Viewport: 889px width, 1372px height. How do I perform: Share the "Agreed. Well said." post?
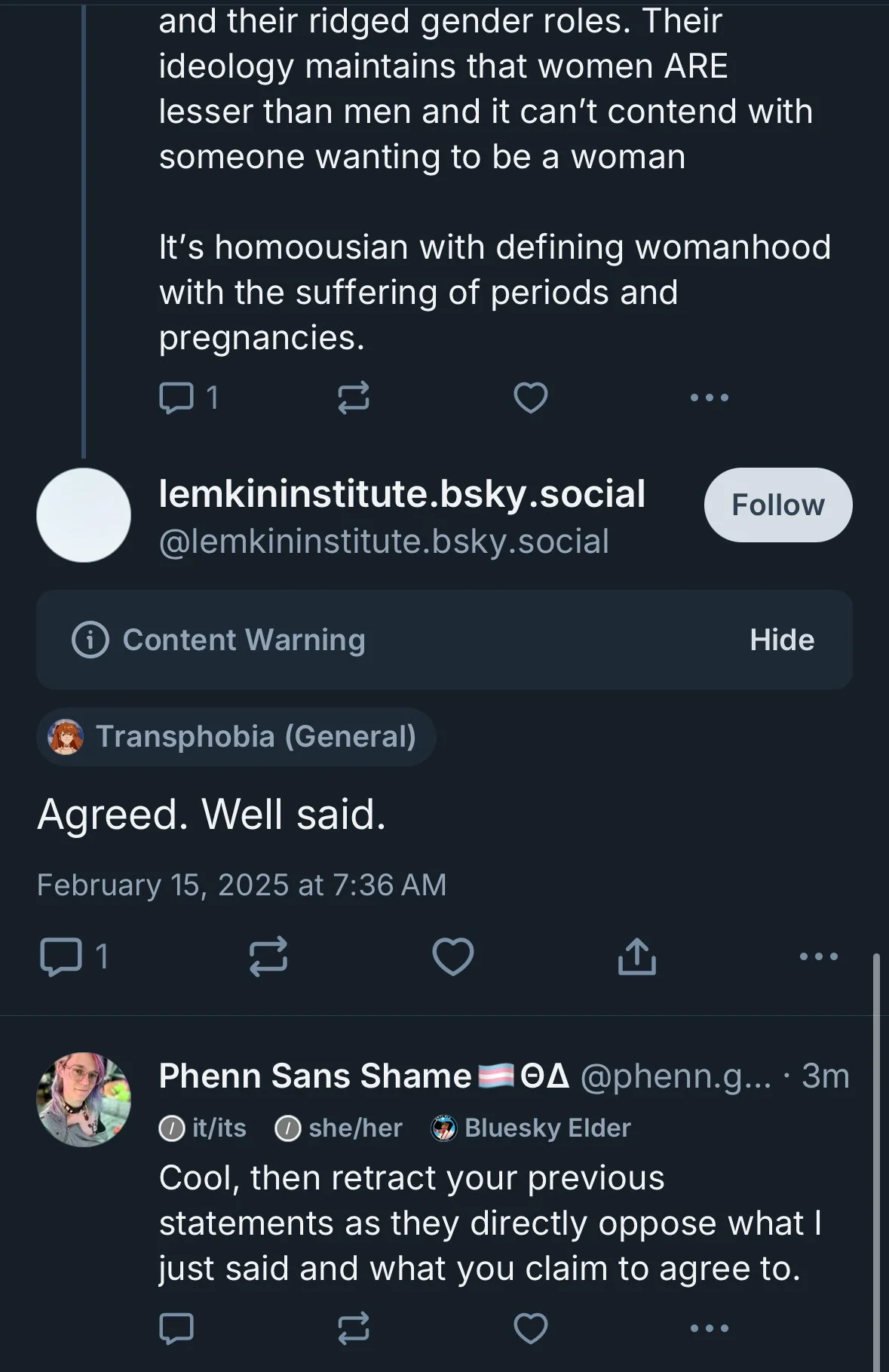click(x=637, y=956)
